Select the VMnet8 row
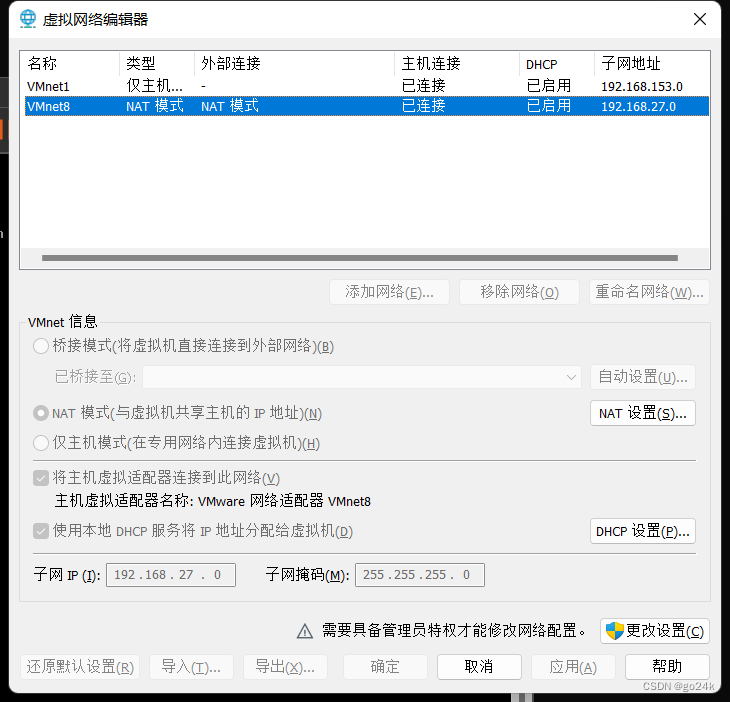 click(x=367, y=106)
